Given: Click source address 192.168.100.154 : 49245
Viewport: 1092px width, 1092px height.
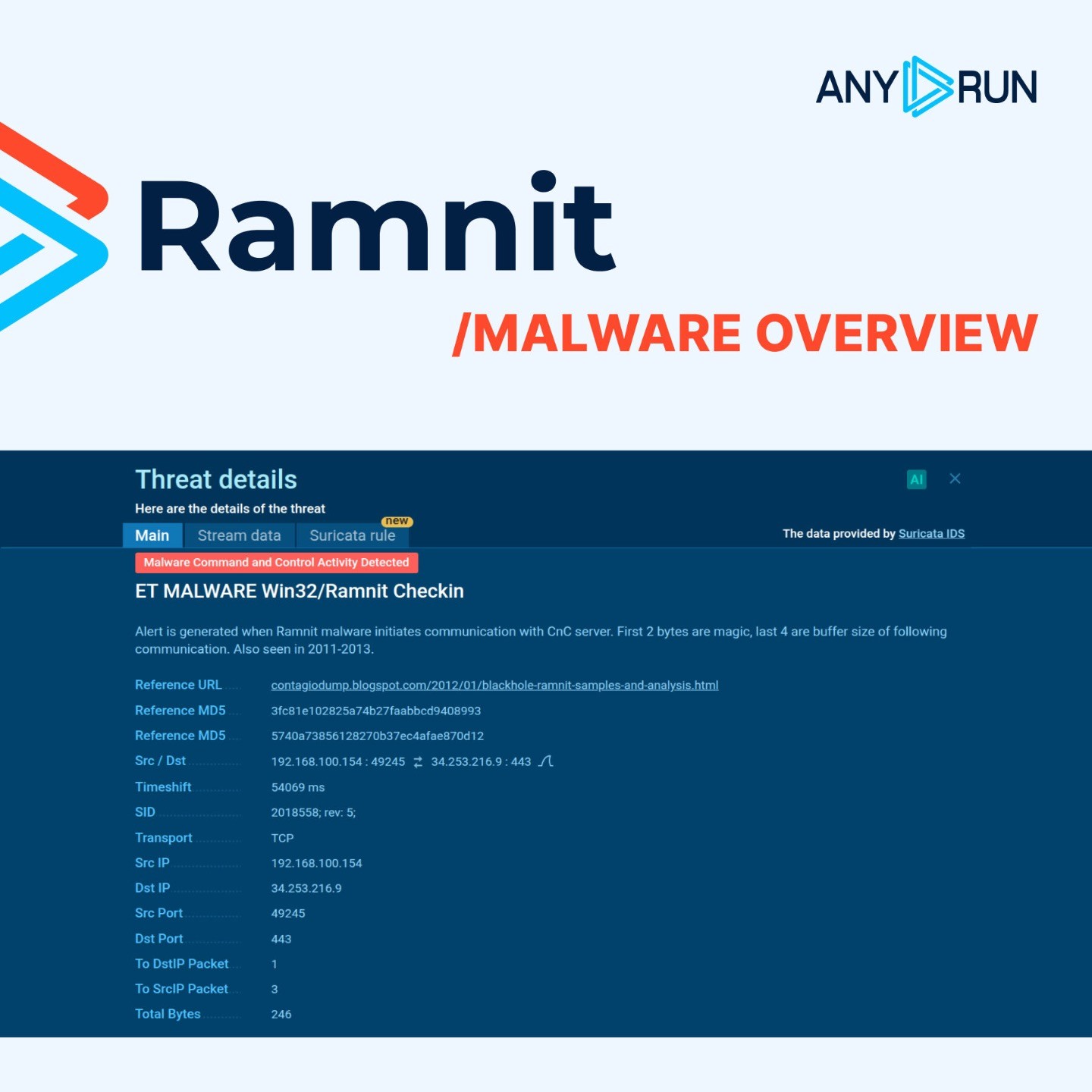Looking at the screenshot, I should tap(338, 762).
